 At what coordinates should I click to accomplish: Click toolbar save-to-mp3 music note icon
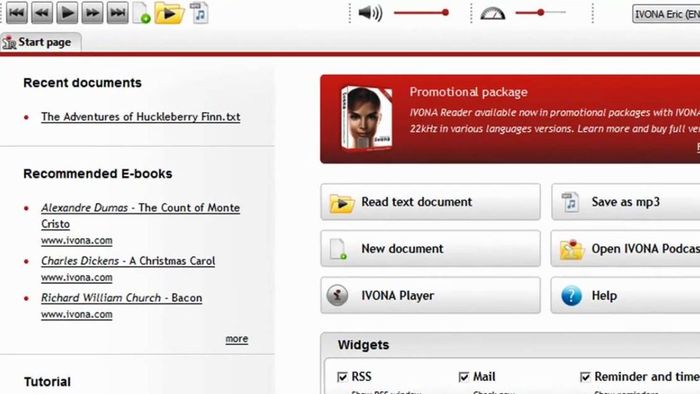199,12
